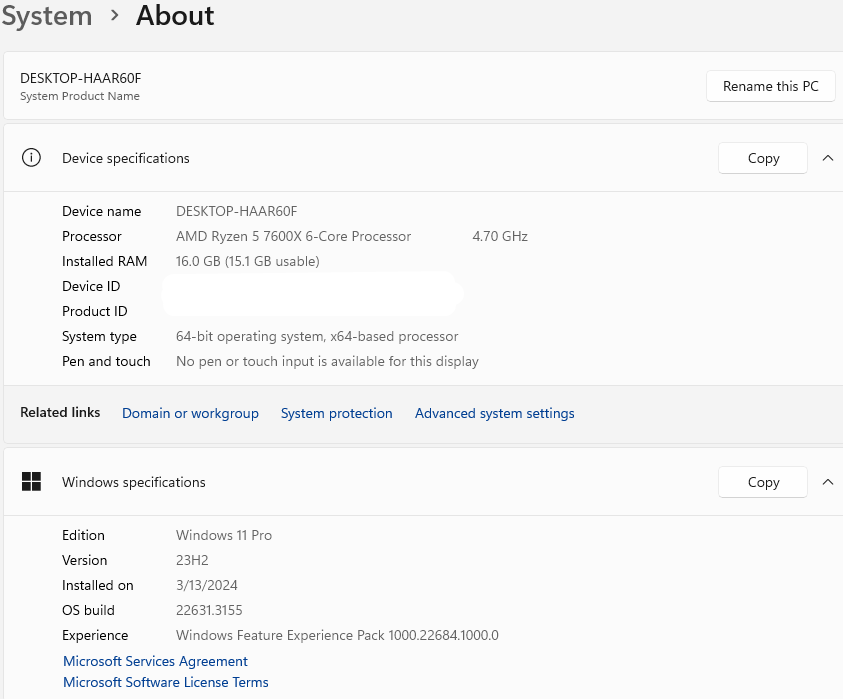
Task: Click the Product ID label
Action: click(95, 311)
